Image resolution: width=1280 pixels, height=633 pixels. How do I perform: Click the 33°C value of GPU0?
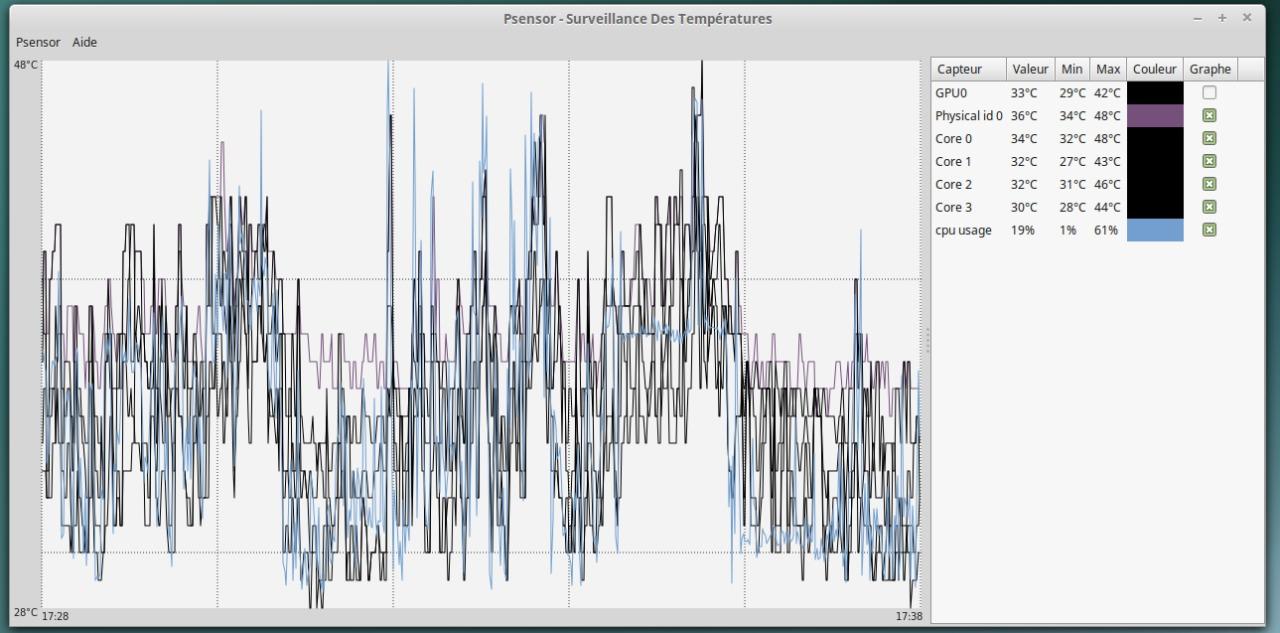pyautogui.click(x=1024, y=93)
